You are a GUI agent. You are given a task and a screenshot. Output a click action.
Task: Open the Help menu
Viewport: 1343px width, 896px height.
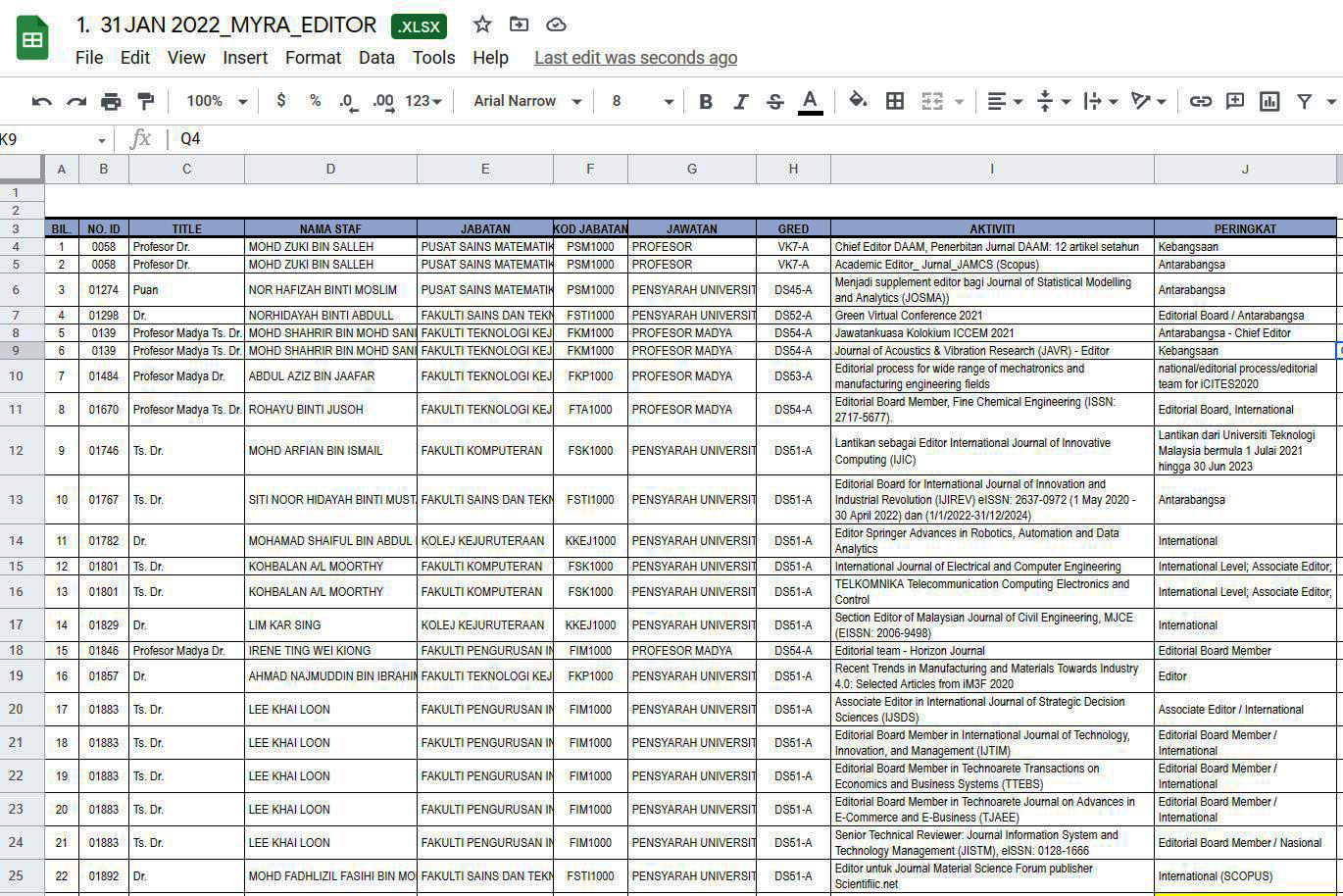[x=490, y=58]
